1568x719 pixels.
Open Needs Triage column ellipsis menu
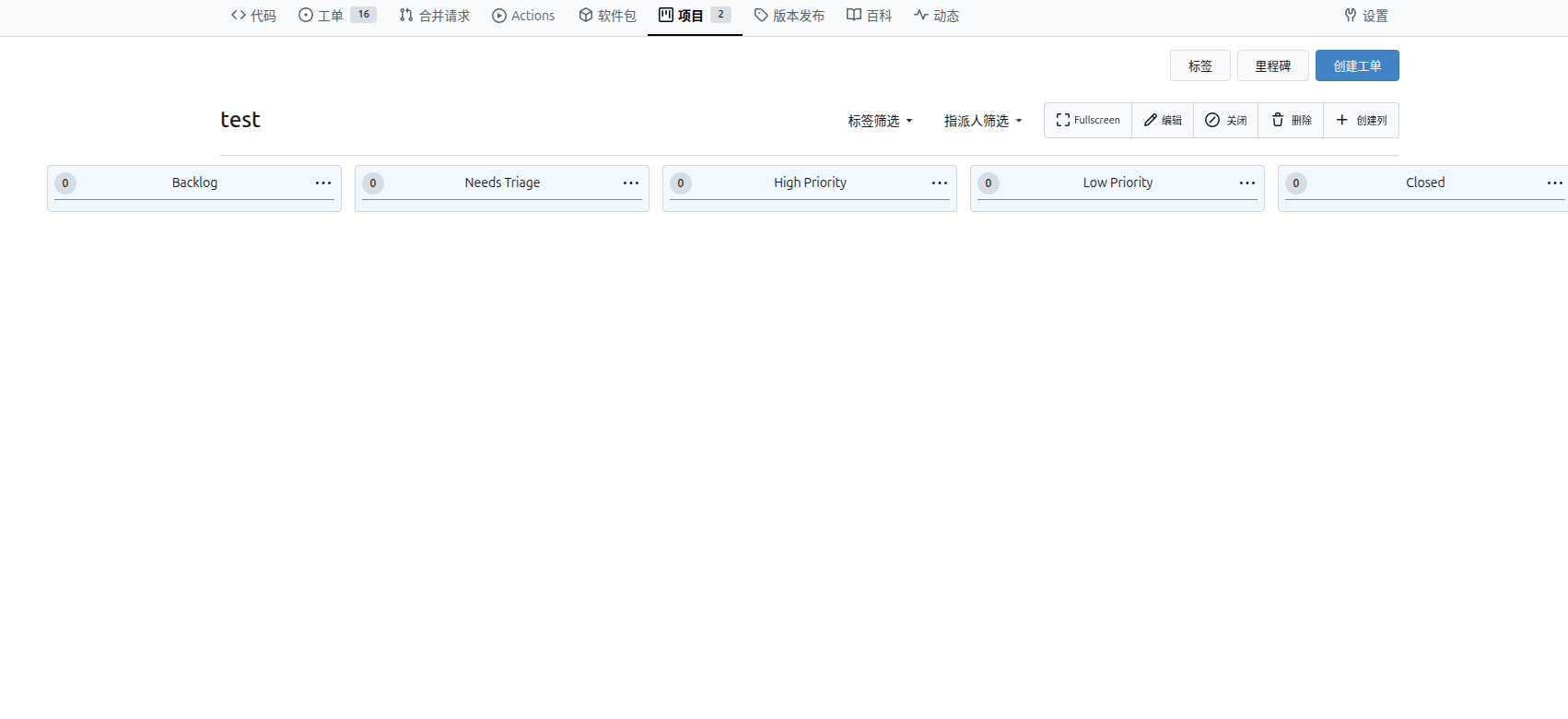tap(631, 183)
